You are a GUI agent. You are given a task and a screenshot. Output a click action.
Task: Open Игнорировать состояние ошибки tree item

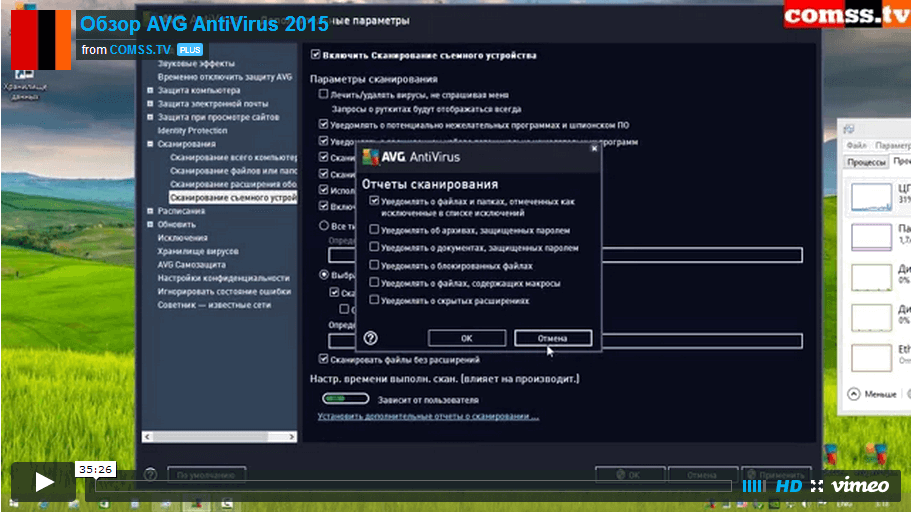point(224,291)
